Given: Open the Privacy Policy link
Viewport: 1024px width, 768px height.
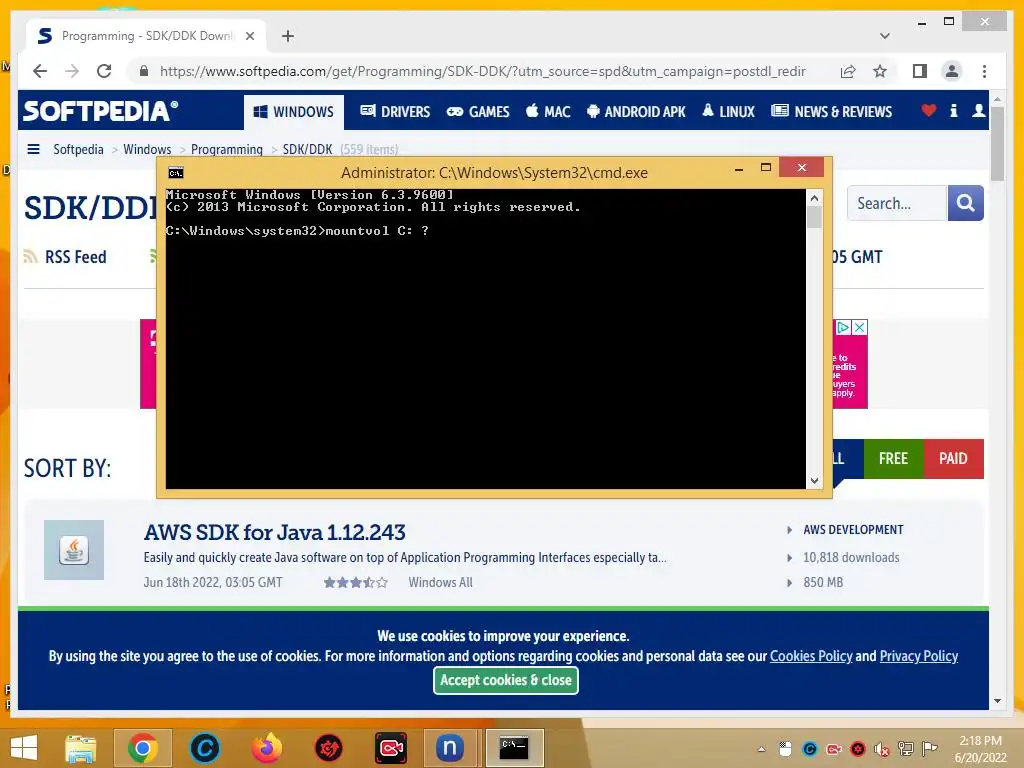Looking at the screenshot, I should pyautogui.click(x=918, y=656).
